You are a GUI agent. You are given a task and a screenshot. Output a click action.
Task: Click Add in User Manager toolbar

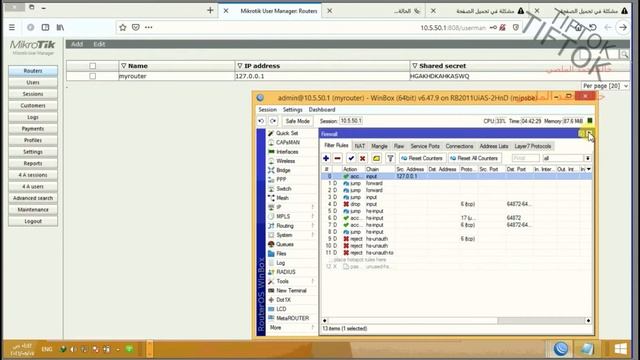(x=77, y=44)
